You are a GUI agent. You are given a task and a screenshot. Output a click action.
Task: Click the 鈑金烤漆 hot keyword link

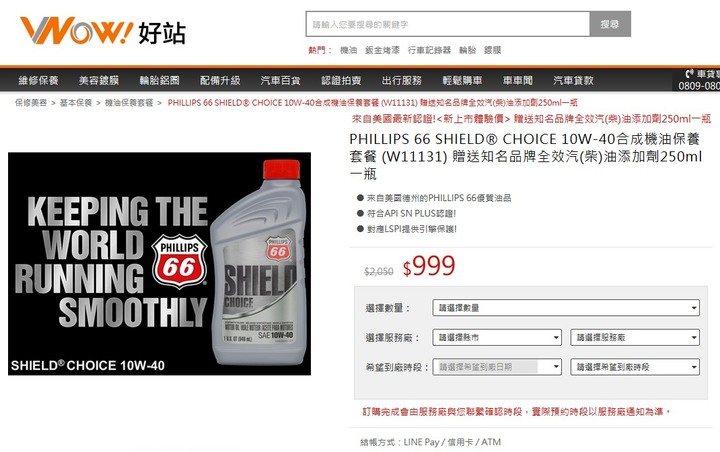pyautogui.click(x=382, y=50)
